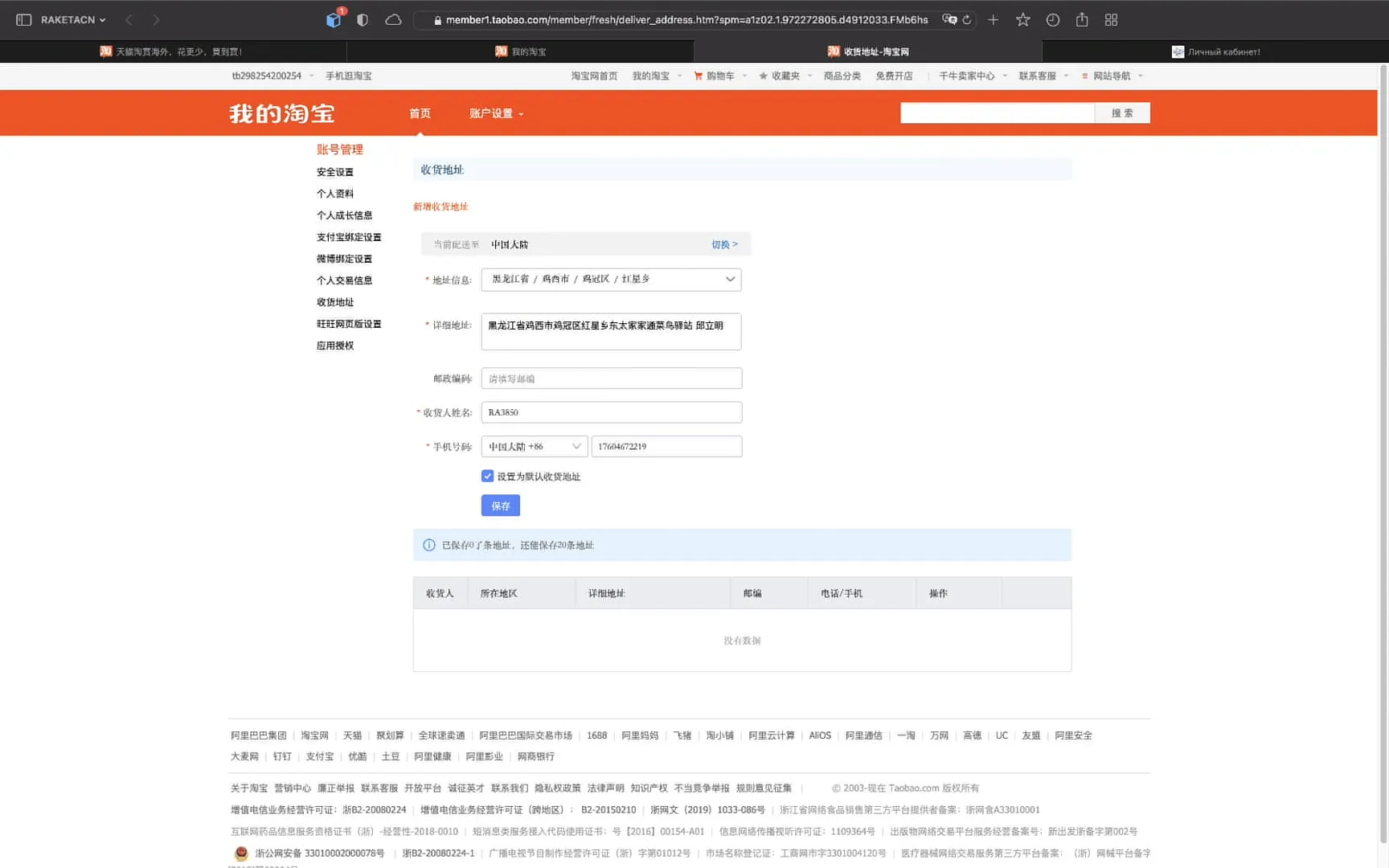Click the share icon in toolbar

pyautogui.click(x=1082, y=20)
